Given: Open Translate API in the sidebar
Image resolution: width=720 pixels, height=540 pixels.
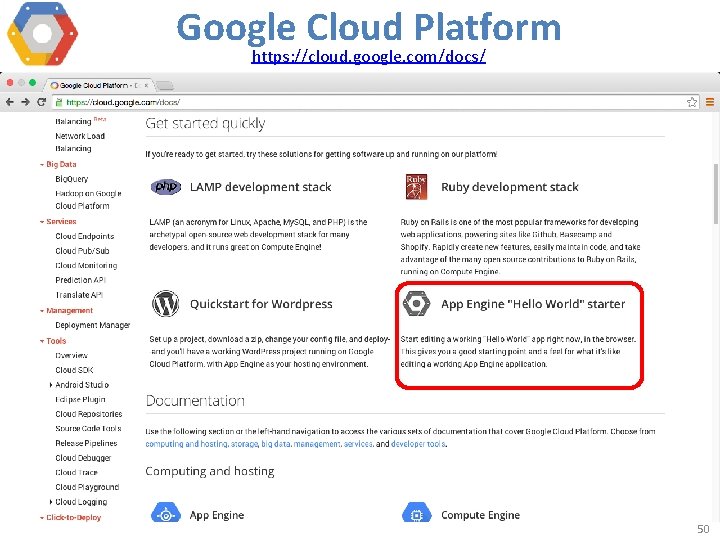Looking at the screenshot, I should point(79,295).
